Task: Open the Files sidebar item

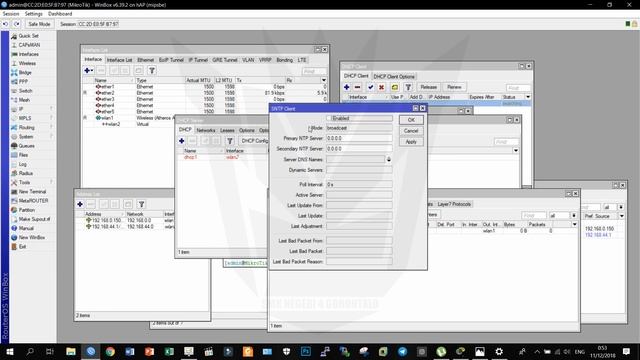Action: click(x=23, y=155)
